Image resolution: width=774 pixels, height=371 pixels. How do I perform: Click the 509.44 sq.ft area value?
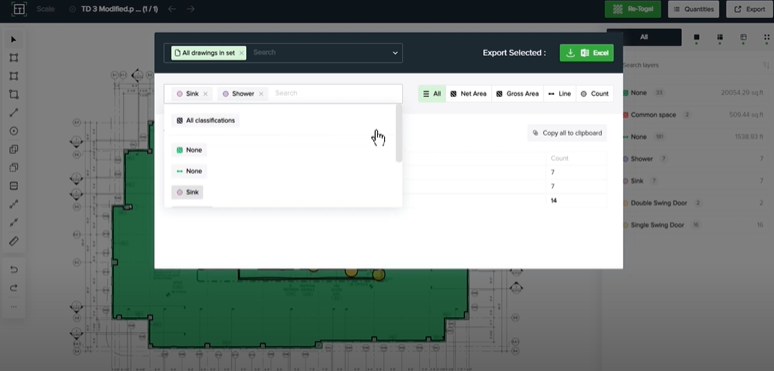746,115
